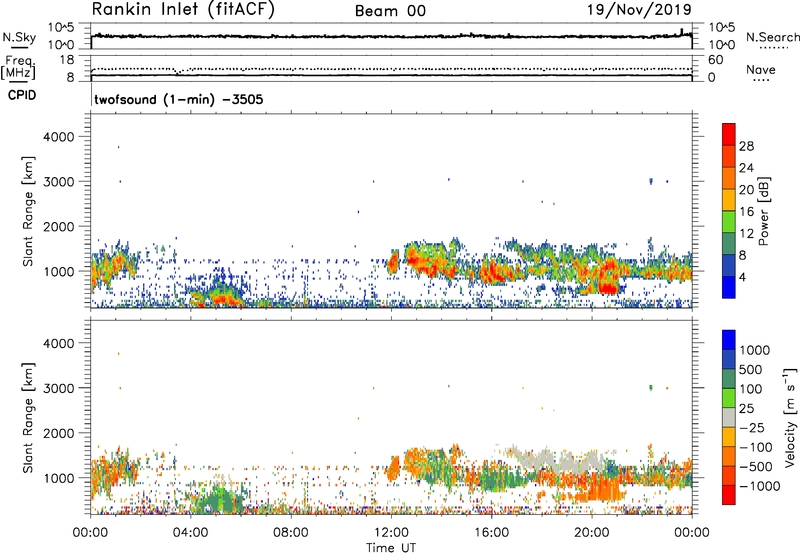Image resolution: width=800 pixels, height=554 pixels.
Task: Click the 'Power [dB]' color bar label
Action: (763, 211)
